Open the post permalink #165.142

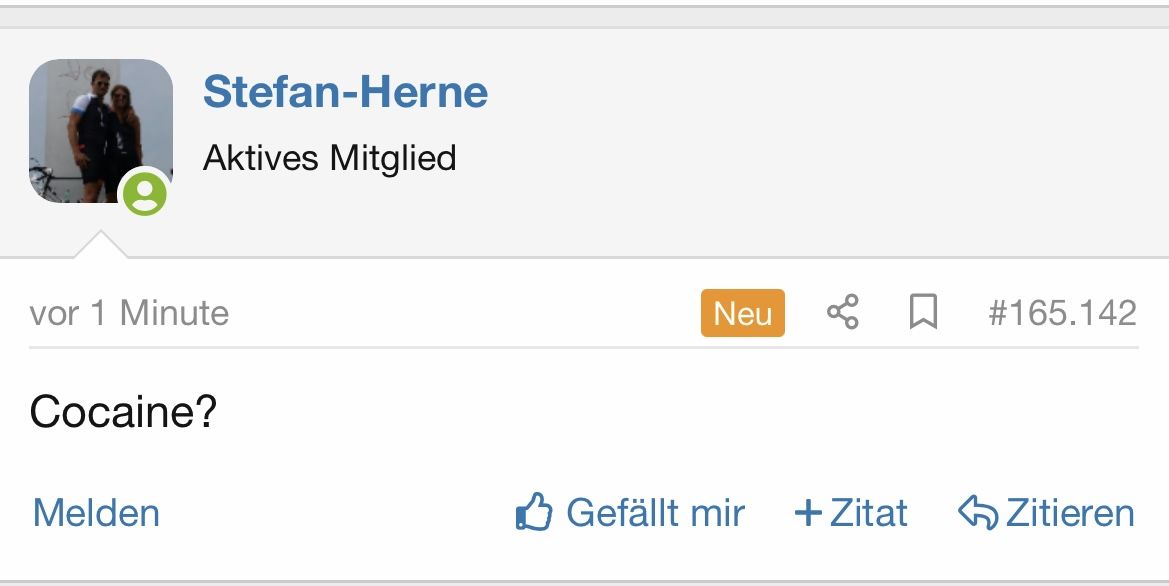(1062, 313)
